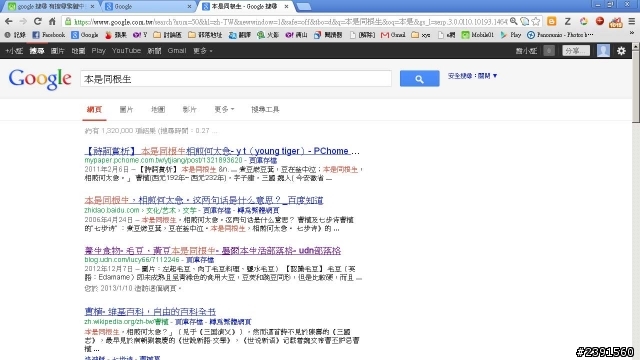The width and height of the screenshot is (640, 360).
Task: Open Gmail bookmark in bookmarks bar
Action: click(393, 35)
